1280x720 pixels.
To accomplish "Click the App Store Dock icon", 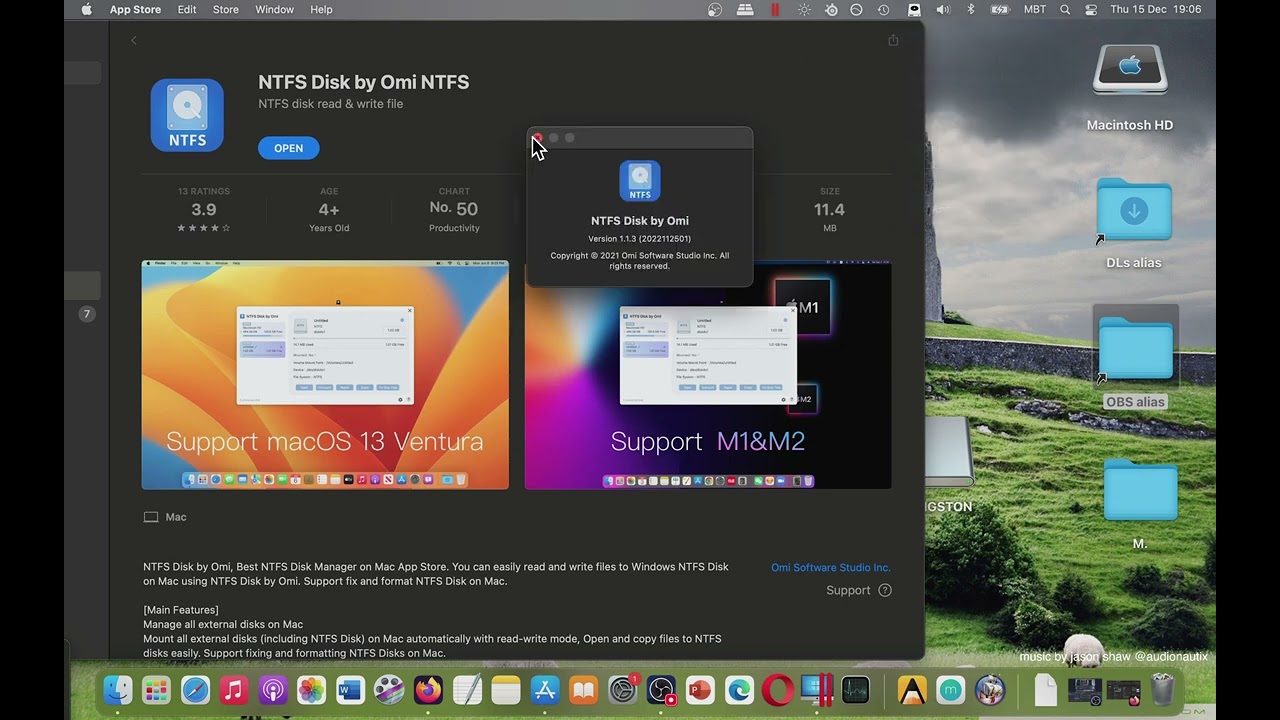I will click(x=545, y=690).
